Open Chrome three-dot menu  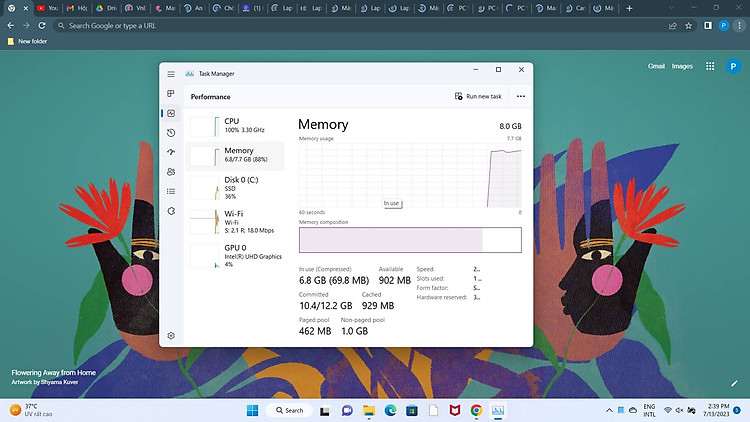click(739, 25)
